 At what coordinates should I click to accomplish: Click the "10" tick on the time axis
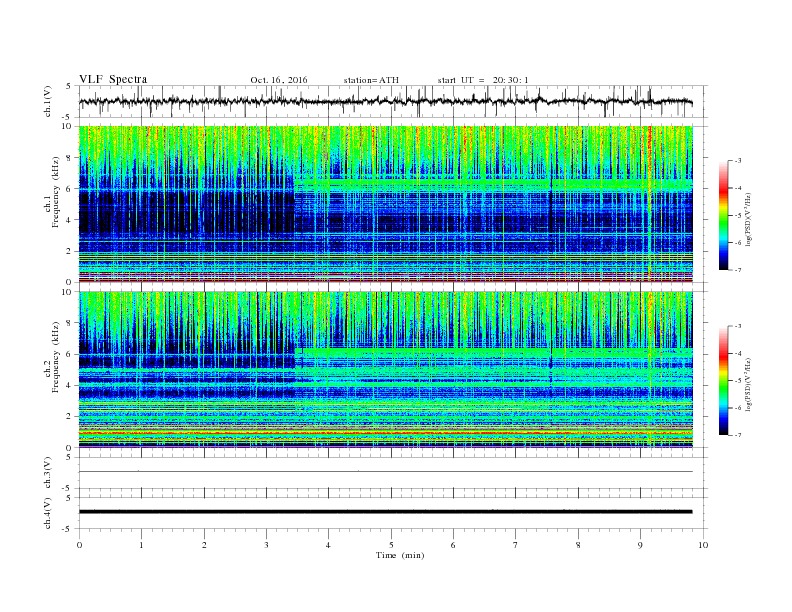pos(703,545)
